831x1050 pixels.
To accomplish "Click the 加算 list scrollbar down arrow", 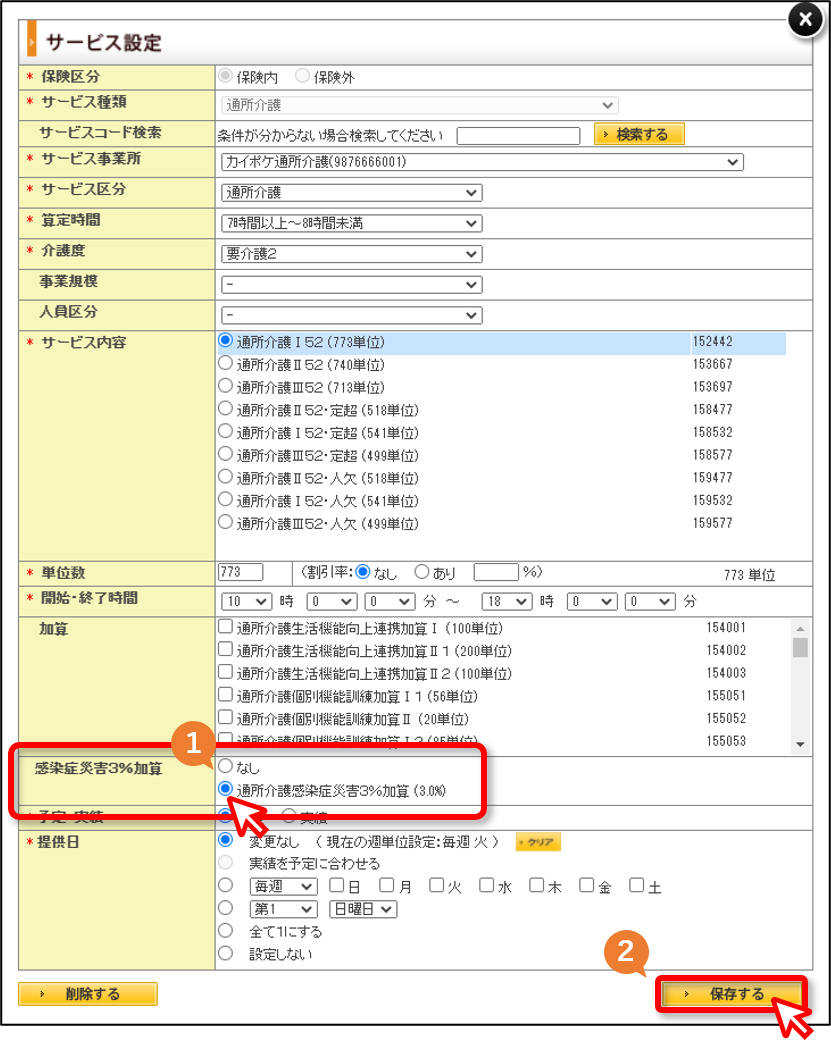I will pos(800,745).
